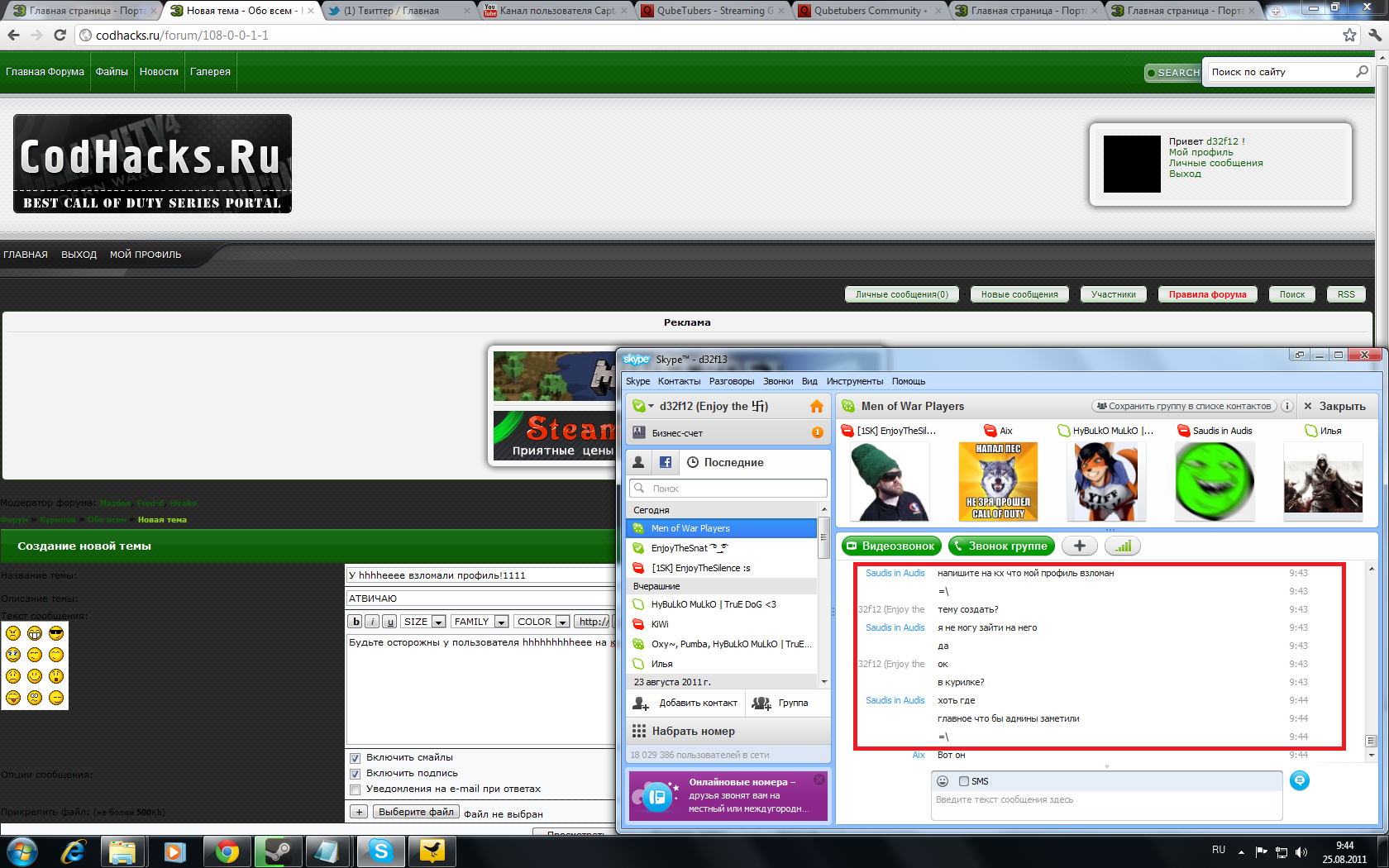Click the Skype add participant plus button
This screenshot has width=1389, height=868.
[1079, 546]
